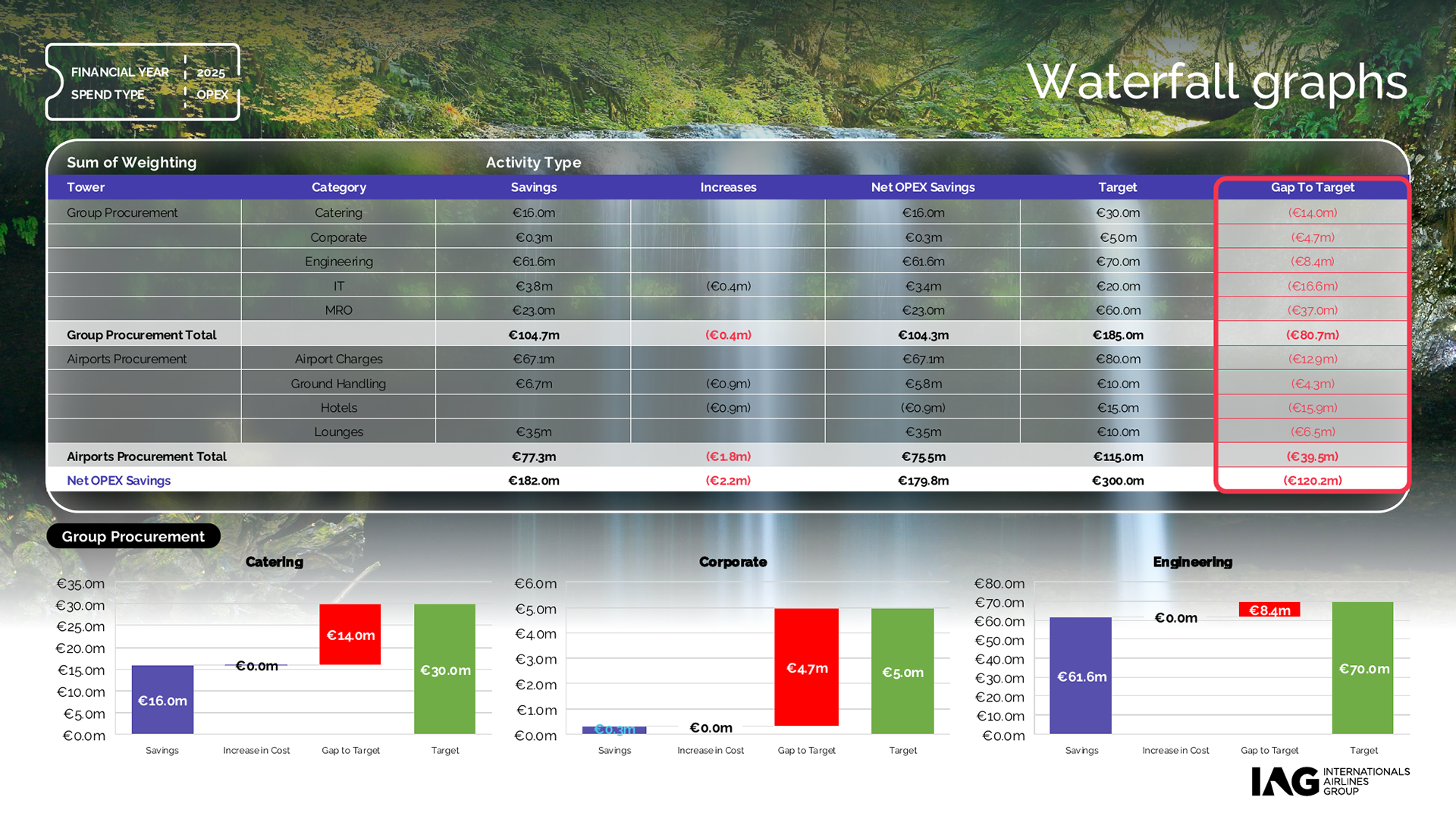Click the Net OPEX Savings column header
Image resolution: width=1456 pixels, height=819 pixels.
923,187
